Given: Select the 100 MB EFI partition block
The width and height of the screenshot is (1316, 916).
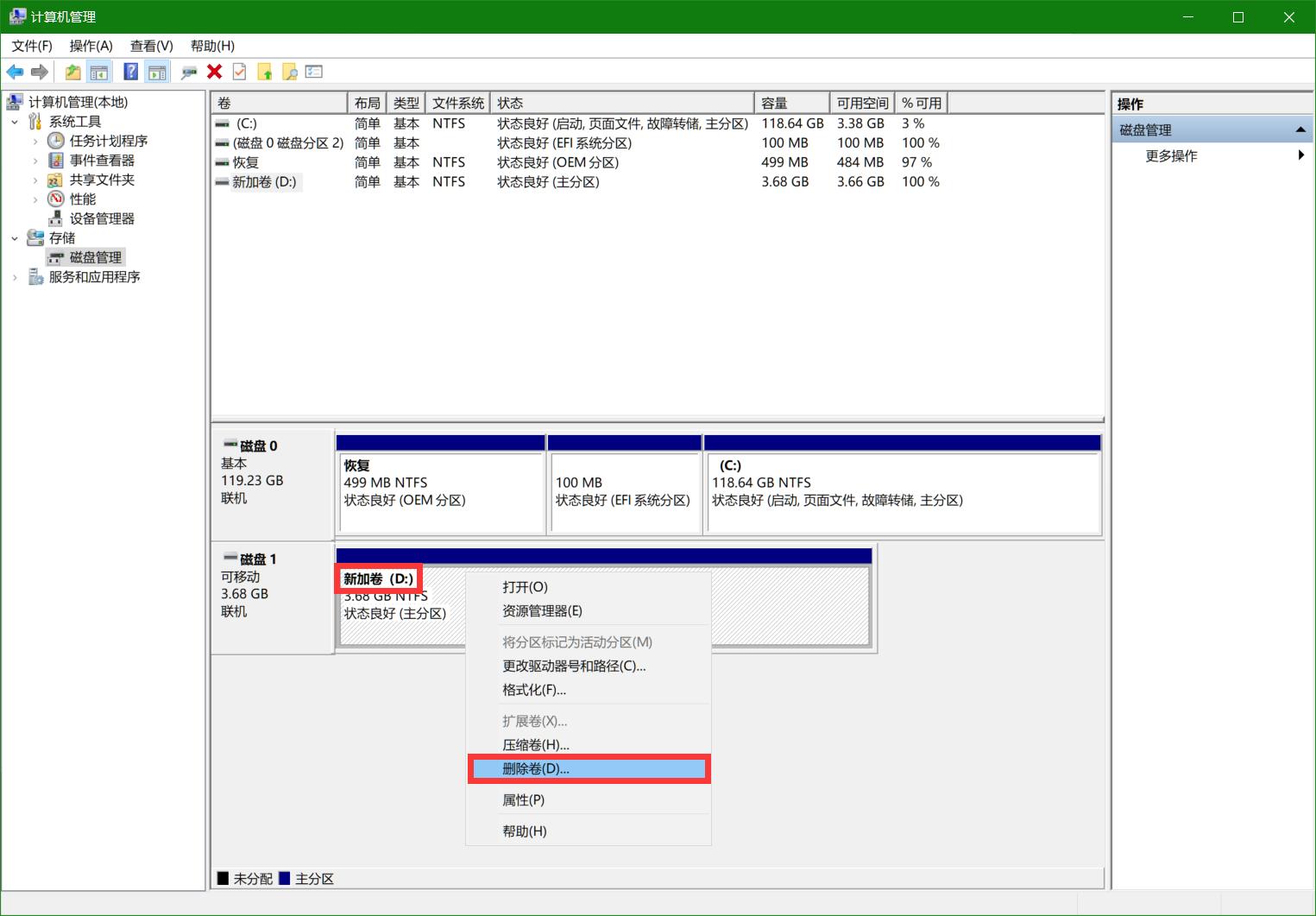Looking at the screenshot, I should coord(624,492).
